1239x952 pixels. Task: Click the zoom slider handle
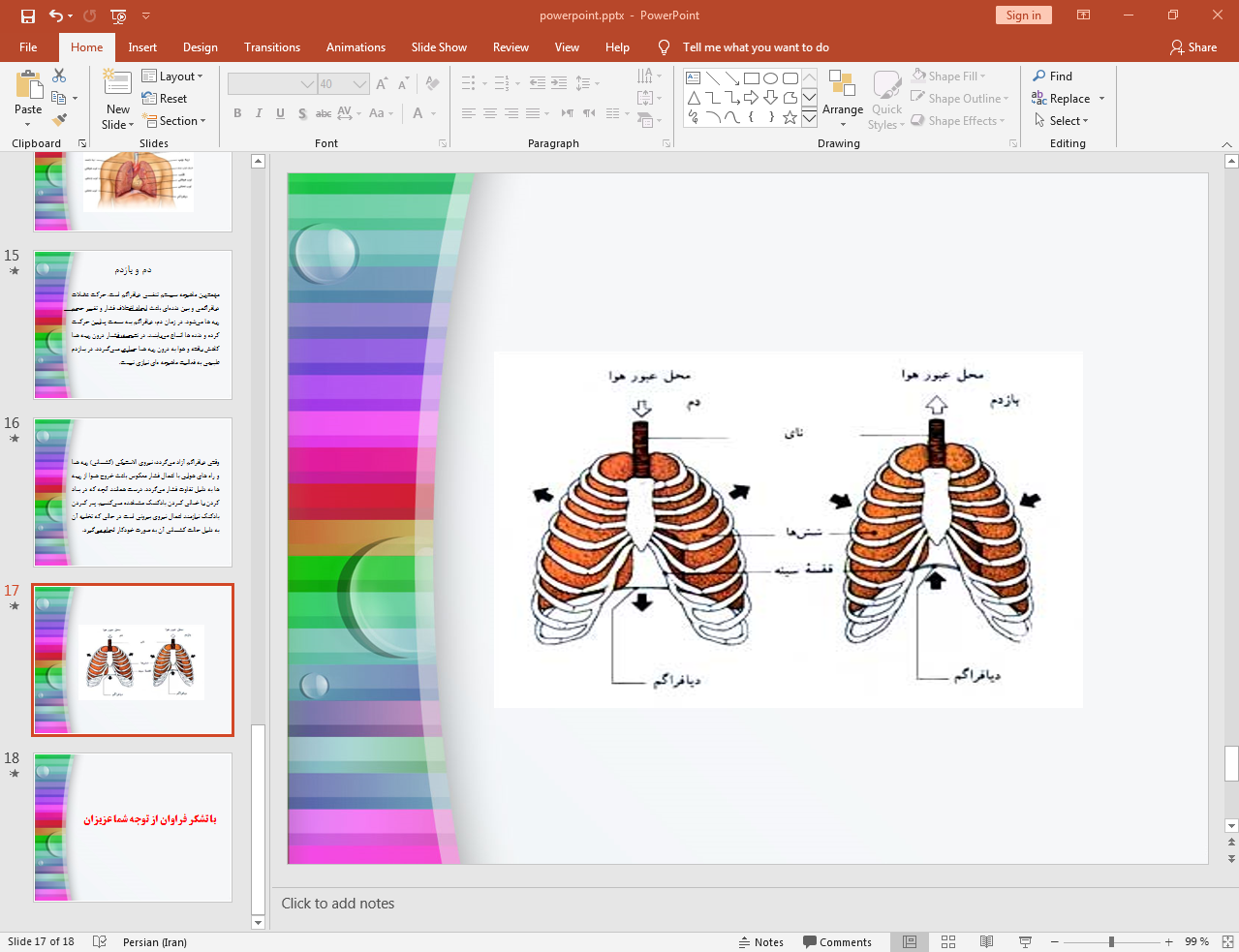pyautogui.click(x=1112, y=941)
